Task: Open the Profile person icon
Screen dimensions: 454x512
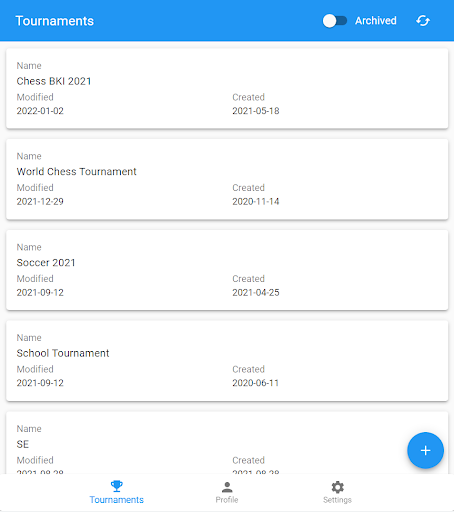Action: click(x=227, y=487)
